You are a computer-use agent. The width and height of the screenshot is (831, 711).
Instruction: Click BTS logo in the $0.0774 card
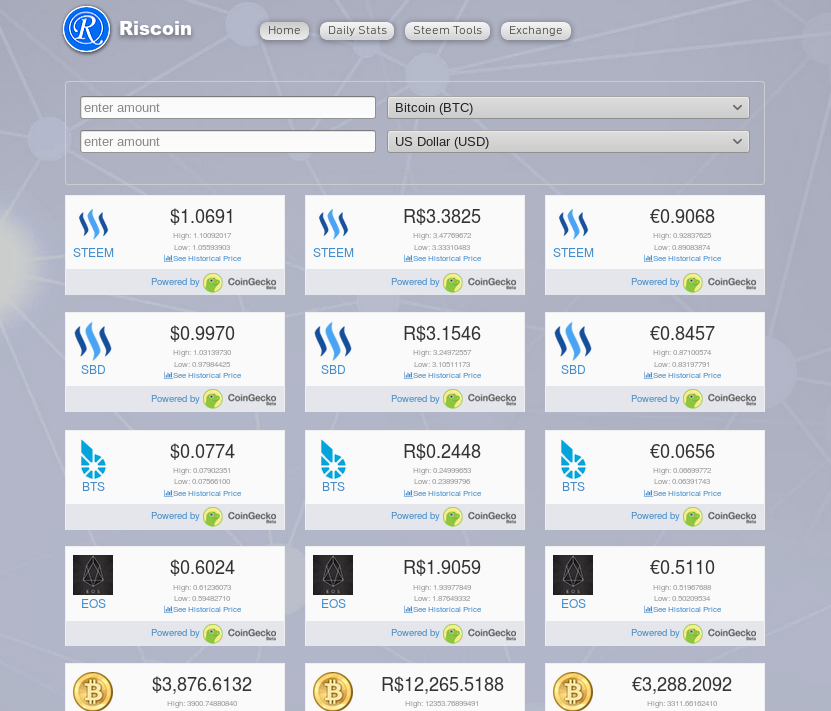(x=93, y=459)
